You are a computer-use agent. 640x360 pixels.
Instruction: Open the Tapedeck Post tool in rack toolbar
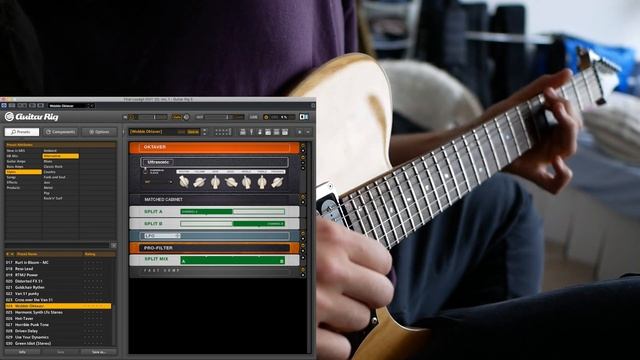click(x=268, y=132)
